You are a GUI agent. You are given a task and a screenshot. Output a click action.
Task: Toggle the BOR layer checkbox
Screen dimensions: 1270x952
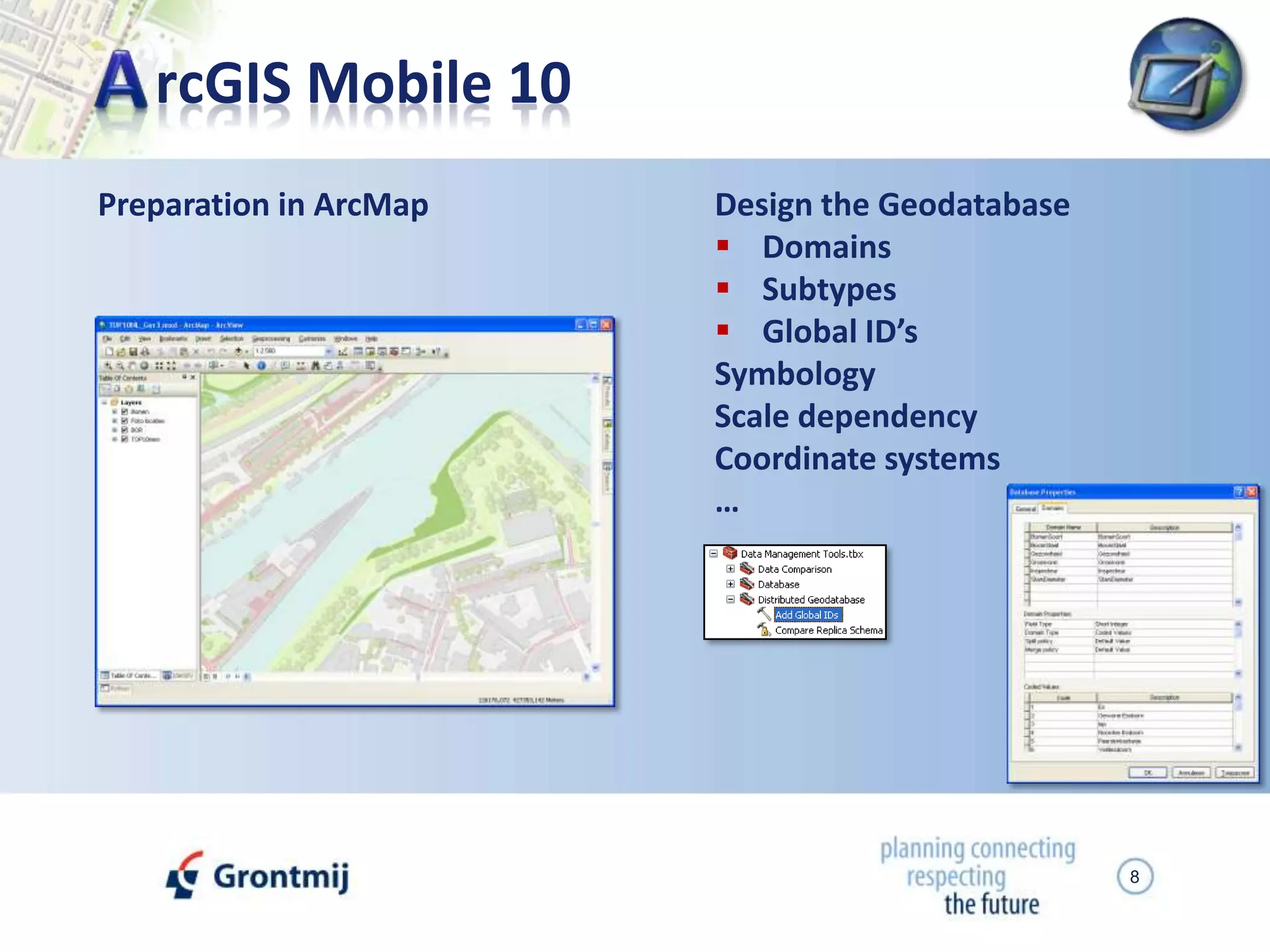pos(125,430)
